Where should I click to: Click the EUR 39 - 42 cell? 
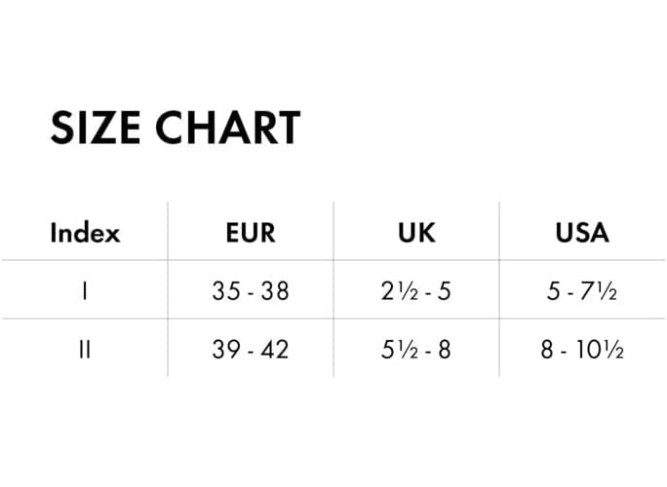(x=251, y=350)
